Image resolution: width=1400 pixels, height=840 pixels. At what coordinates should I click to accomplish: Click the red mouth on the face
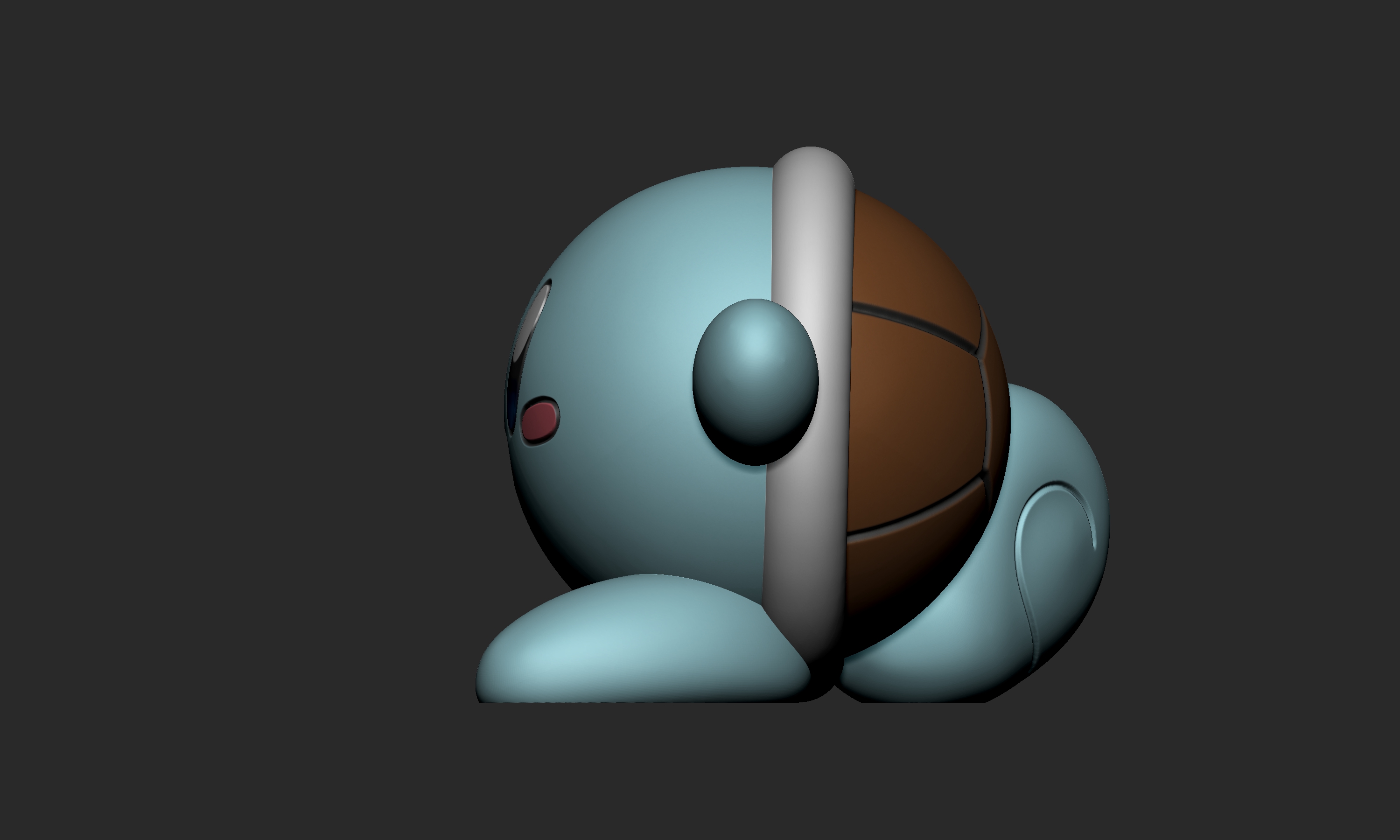[x=539, y=422]
